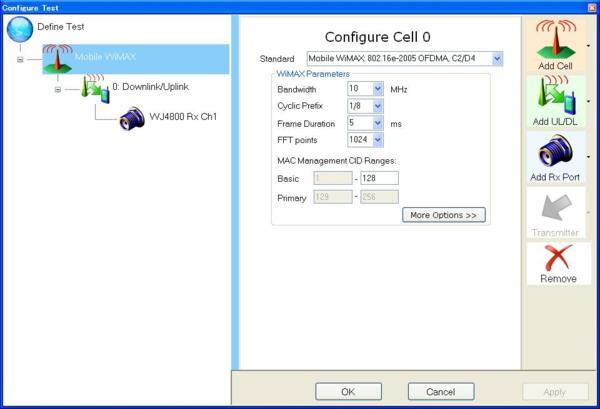Select the Mobile WiMAX antenna tree icon
Screen dimensions: 600x409
pos(57,59)
